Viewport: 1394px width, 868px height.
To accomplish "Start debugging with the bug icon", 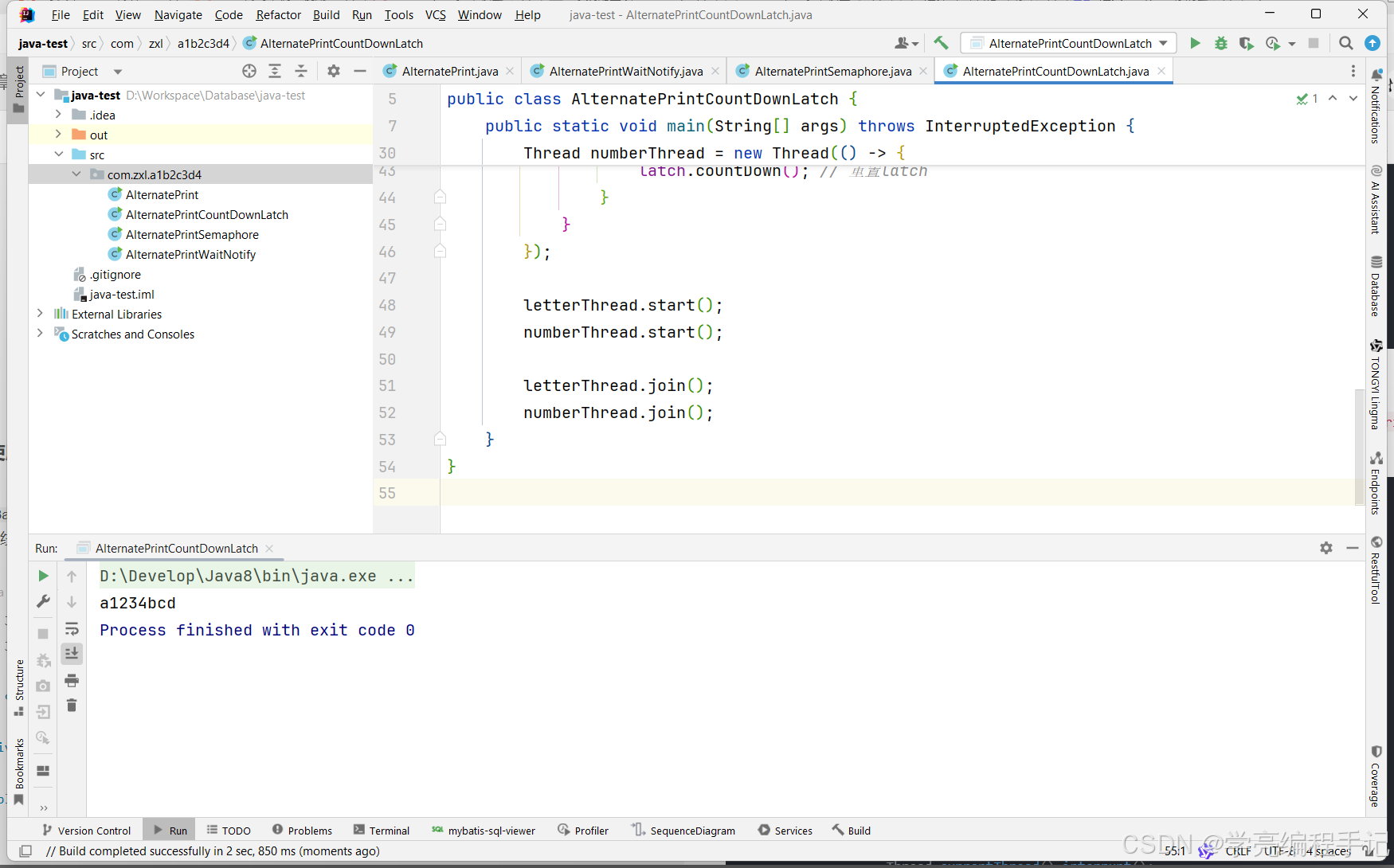I will (x=1220, y=43).
